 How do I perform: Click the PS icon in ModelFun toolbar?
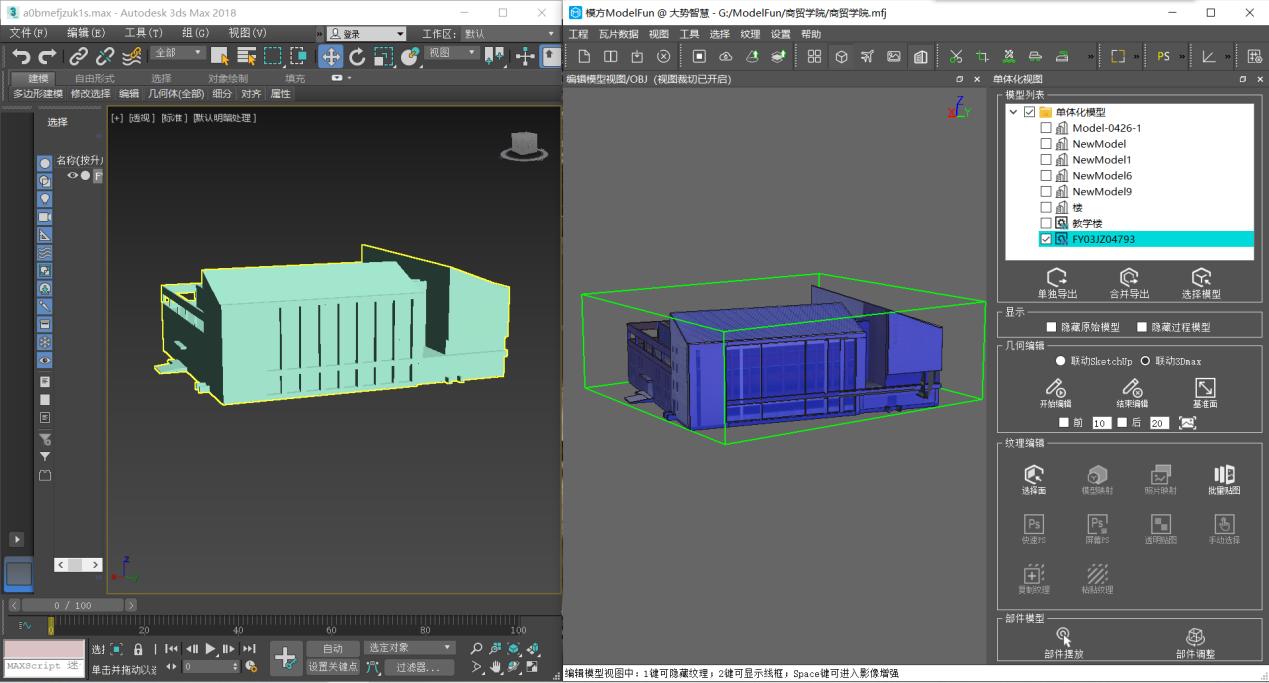click(1163, 57)
